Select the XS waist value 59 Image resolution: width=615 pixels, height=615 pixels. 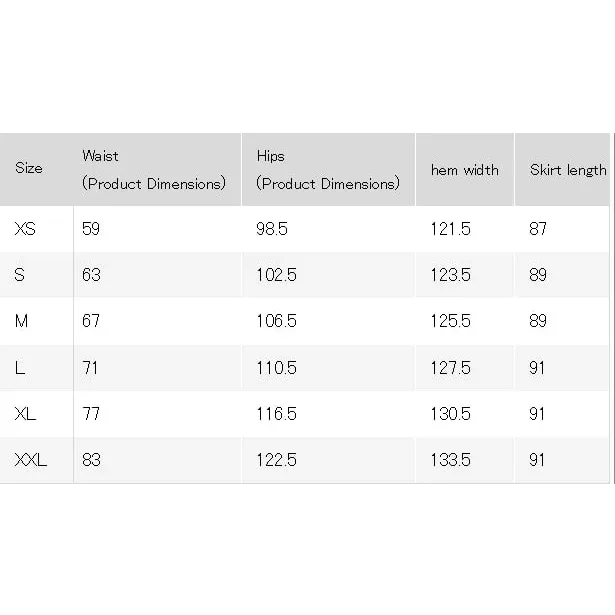pyautogui.click(x=91, y=229)
